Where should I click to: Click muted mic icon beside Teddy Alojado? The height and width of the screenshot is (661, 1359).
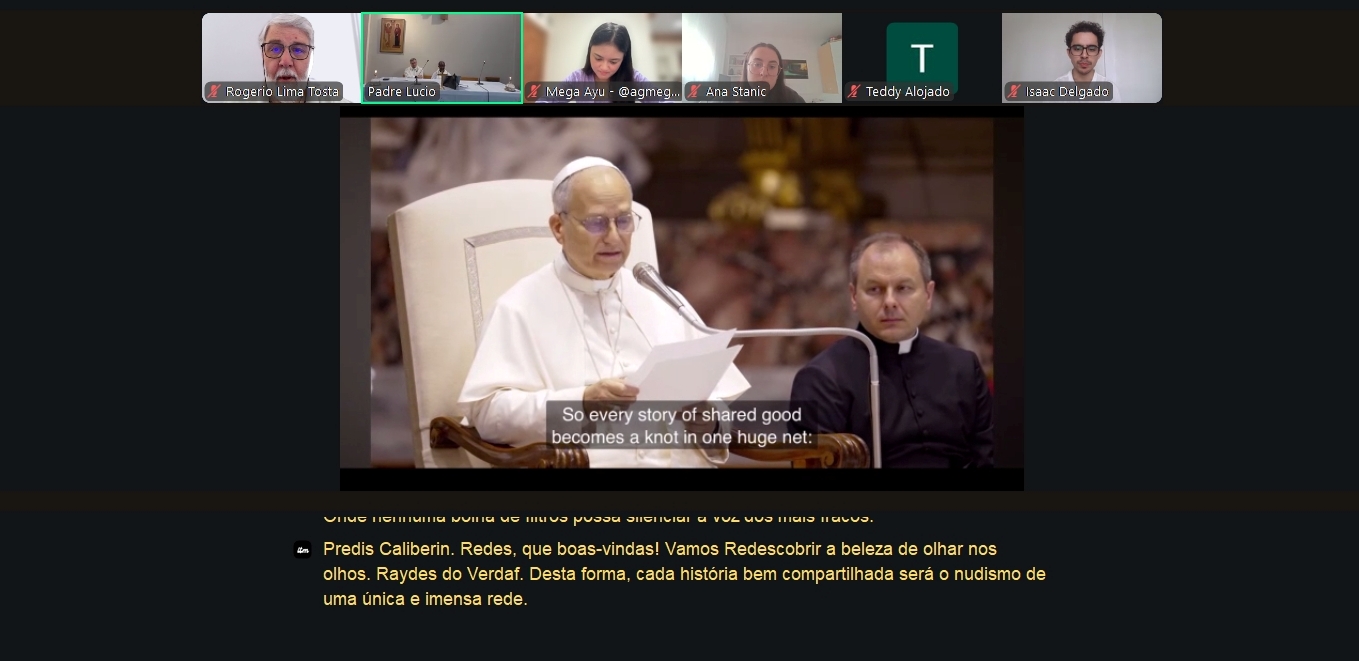(854, 92)
